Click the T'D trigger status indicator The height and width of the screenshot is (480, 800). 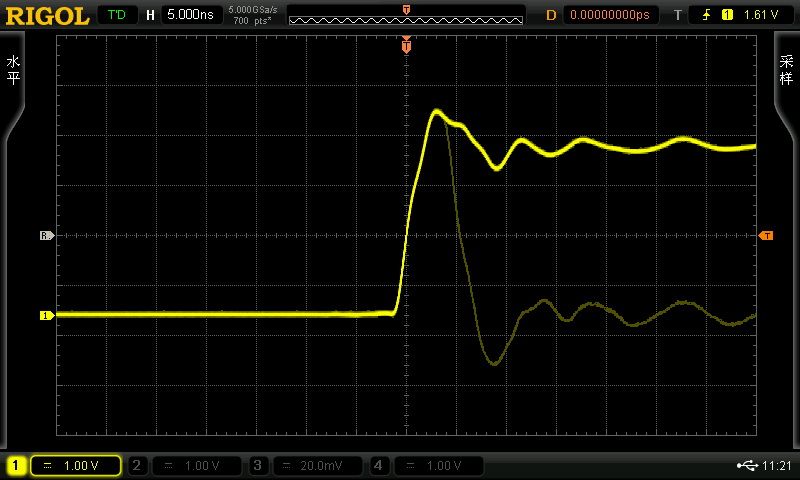117,14
